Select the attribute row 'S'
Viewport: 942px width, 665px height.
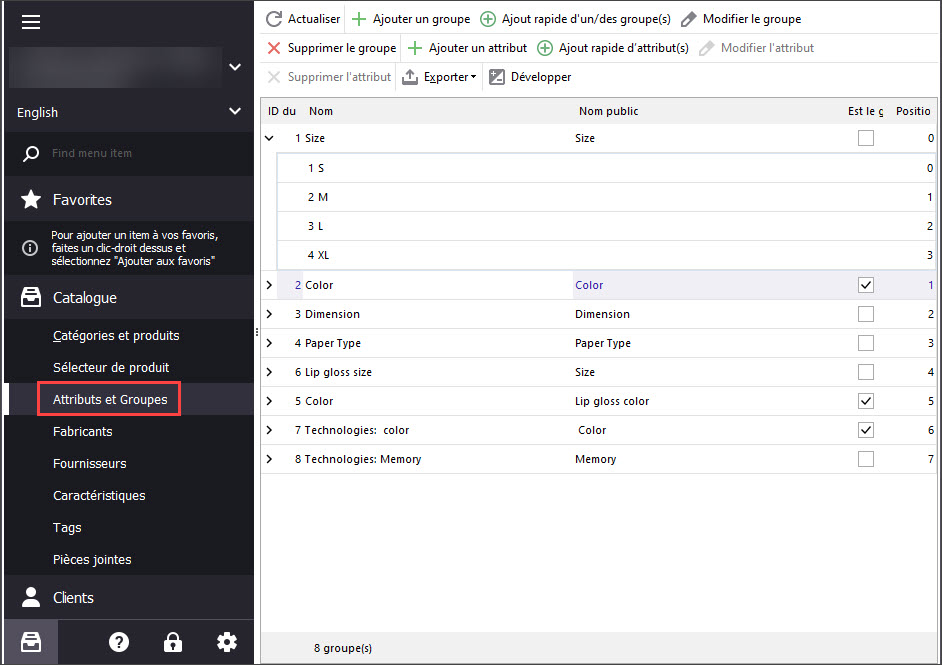coord(606,168)
